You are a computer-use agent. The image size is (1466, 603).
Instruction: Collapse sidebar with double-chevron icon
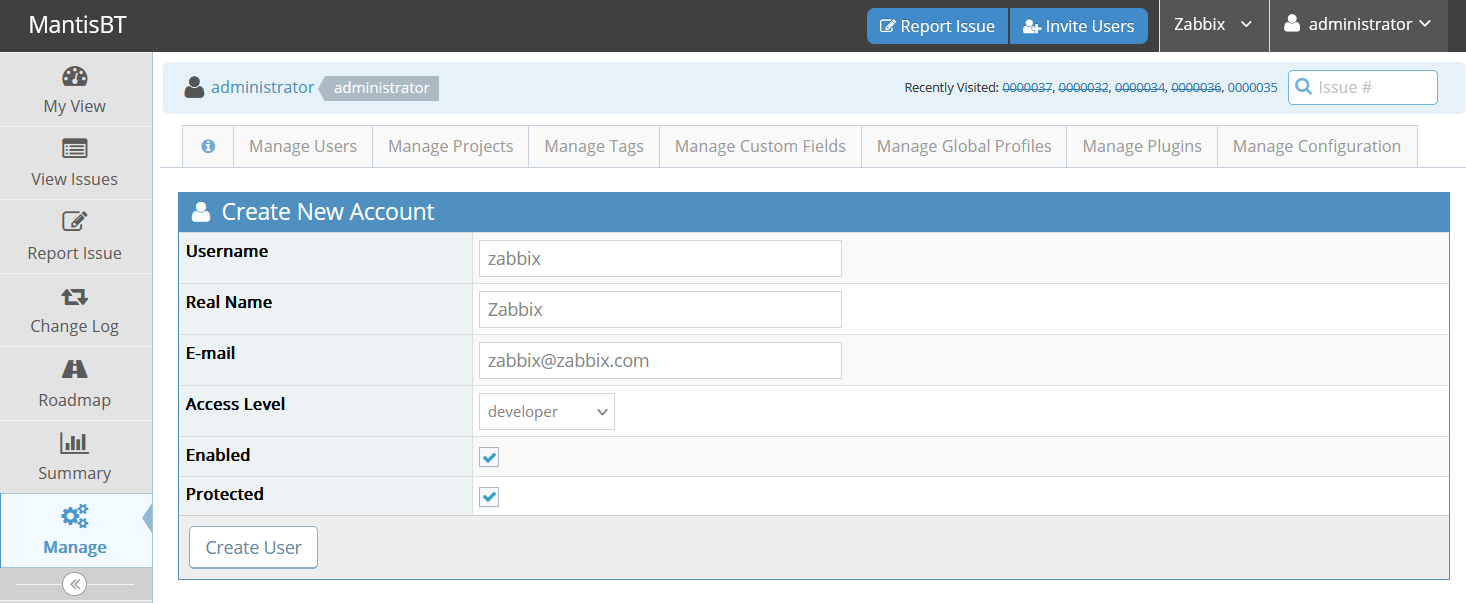[x=75, y=584]
